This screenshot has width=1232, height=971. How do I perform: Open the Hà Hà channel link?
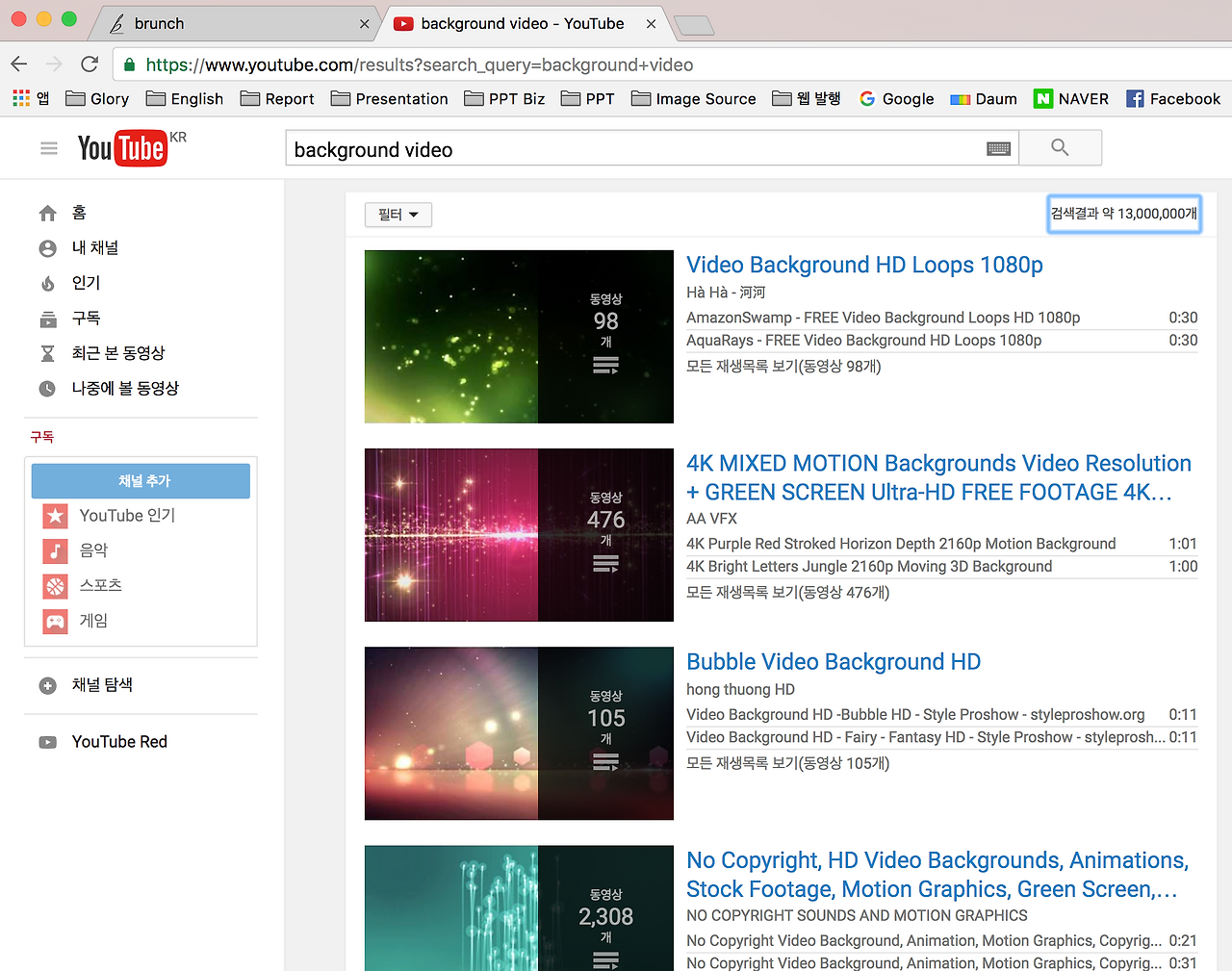726,293
